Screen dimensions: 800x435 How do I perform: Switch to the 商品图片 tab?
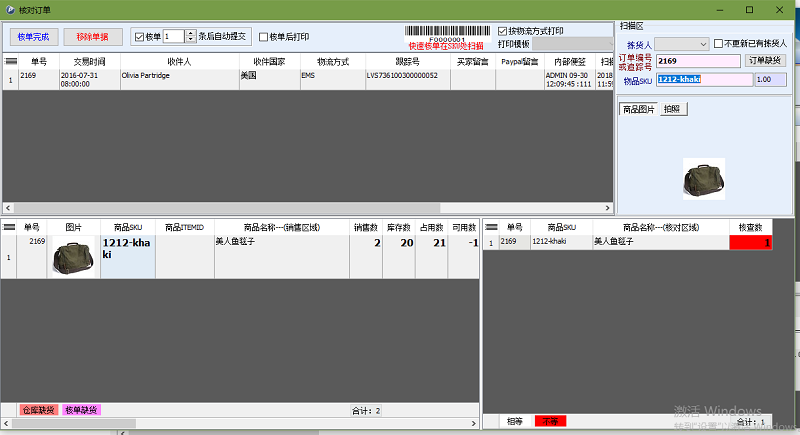click(x=637, y=109)
